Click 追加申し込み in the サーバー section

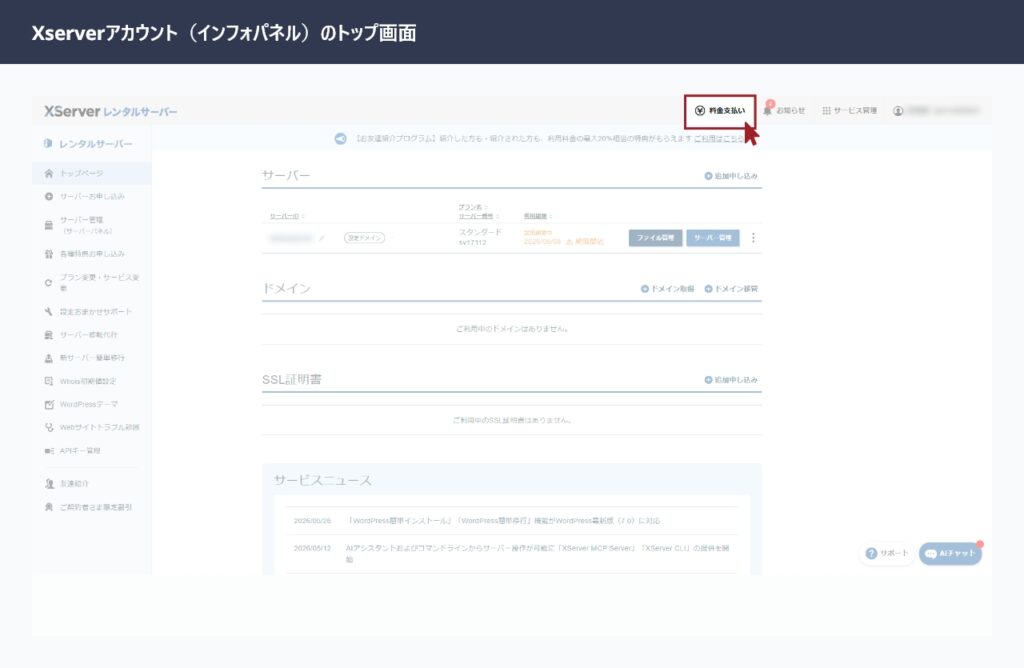(x=731, y=176)
